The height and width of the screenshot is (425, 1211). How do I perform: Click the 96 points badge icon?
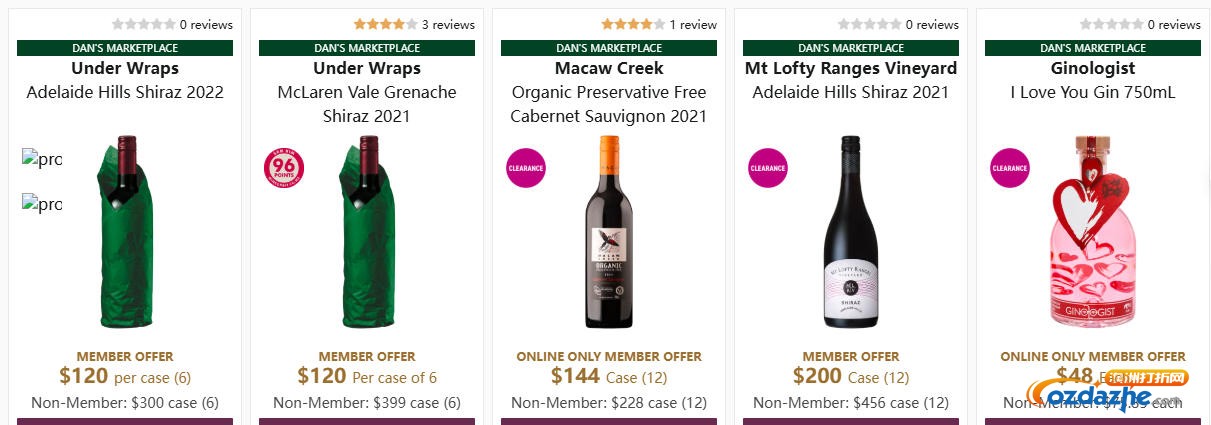pos(284,168)
